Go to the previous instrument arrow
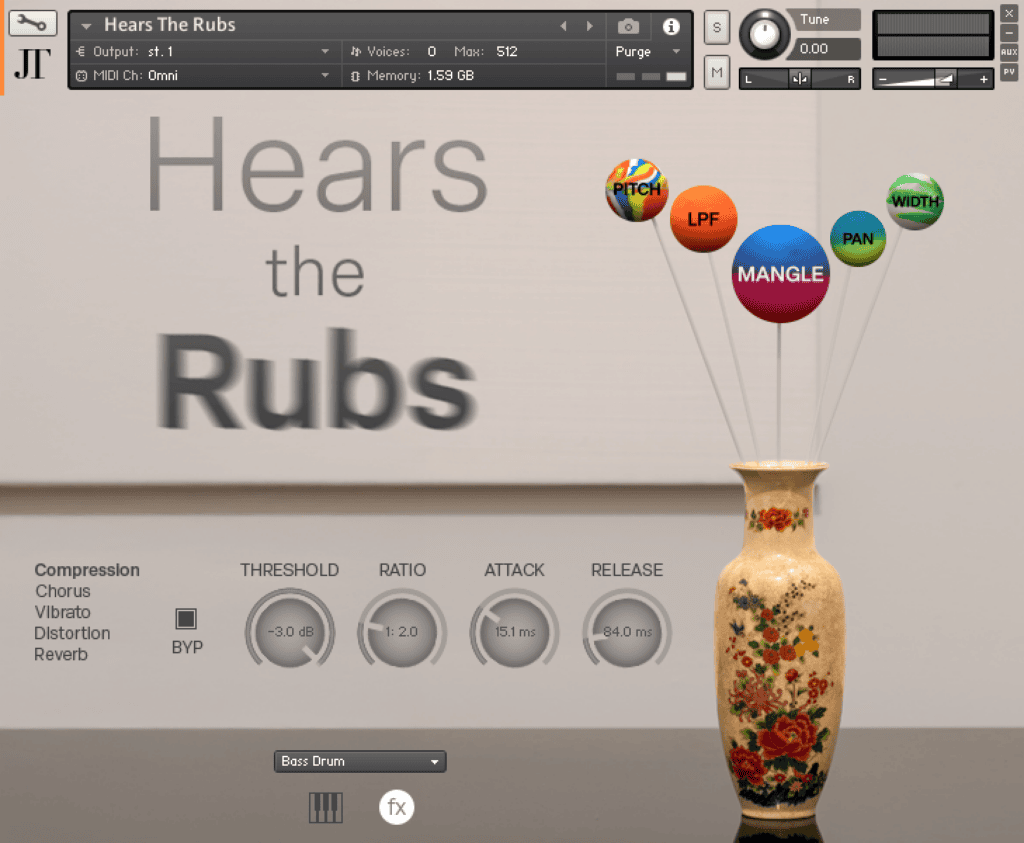The width and height of the screenshot is (1024, 843). pos(563,26)
